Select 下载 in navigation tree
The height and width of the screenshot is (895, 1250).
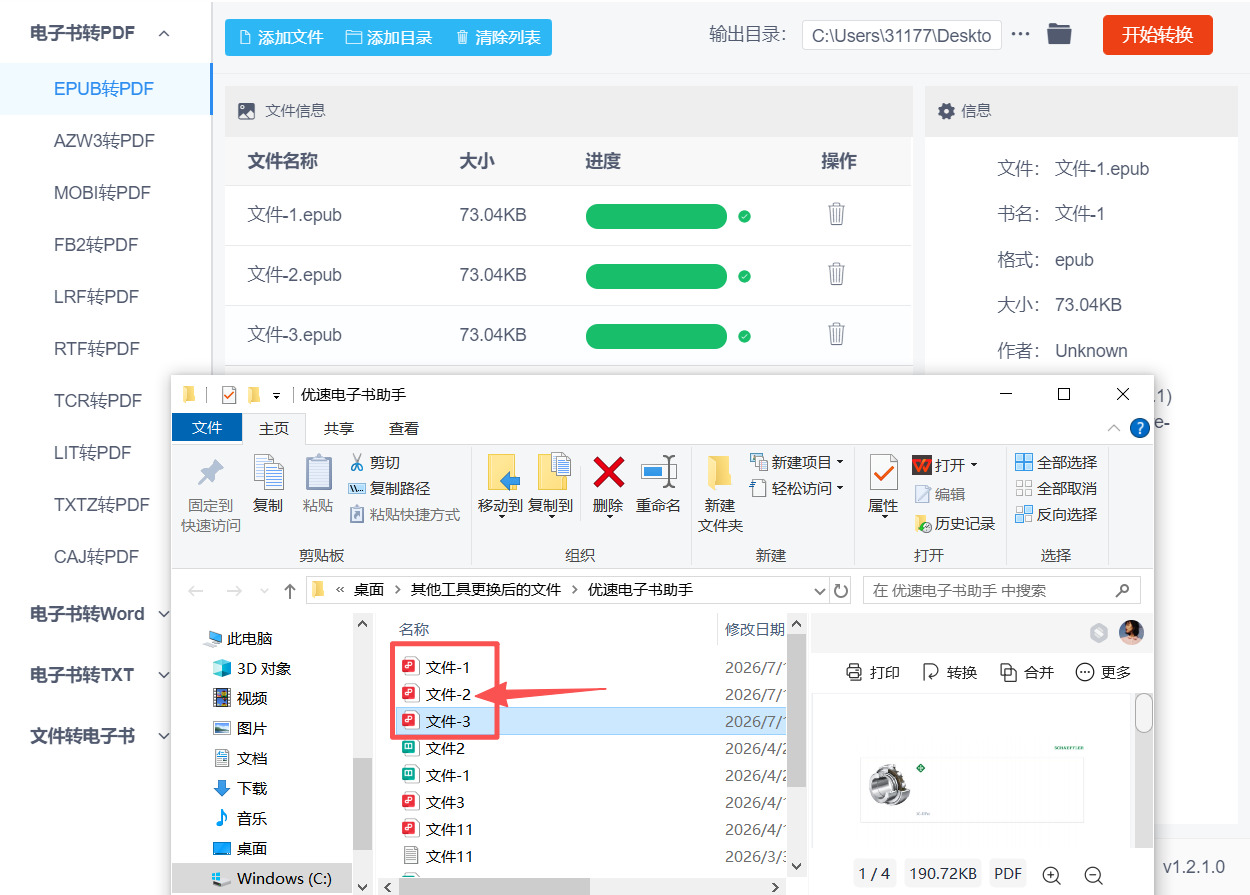[x=240, y=788]
